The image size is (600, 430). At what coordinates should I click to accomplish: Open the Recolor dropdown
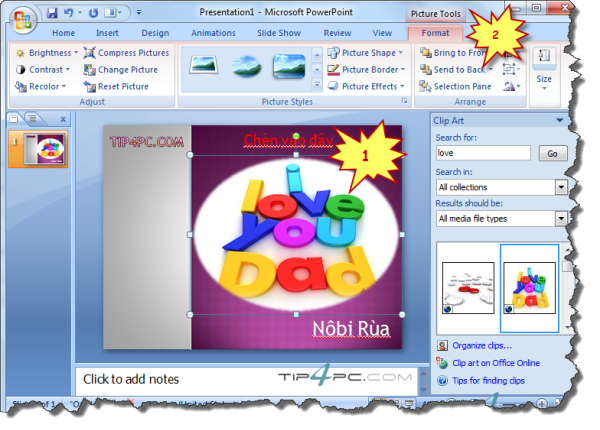(41, 86)
